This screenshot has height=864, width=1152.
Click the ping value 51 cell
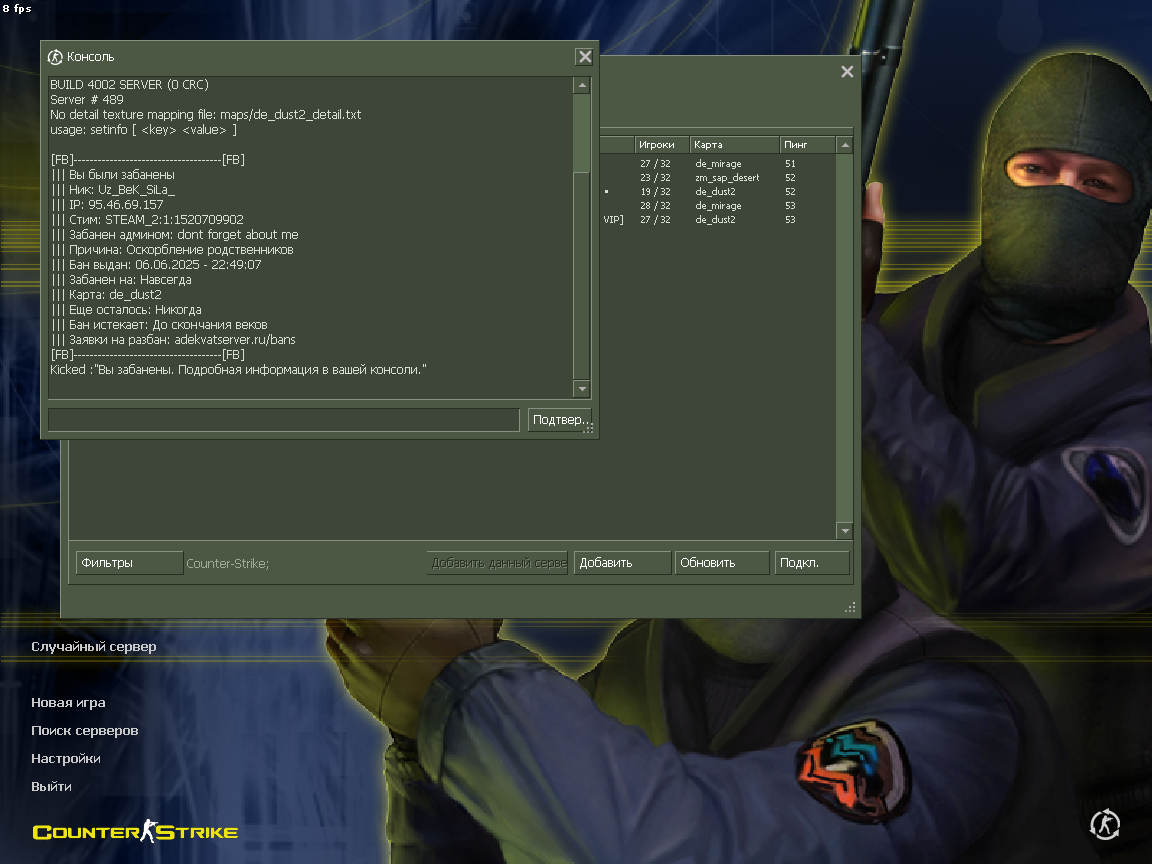pos(790,164)
